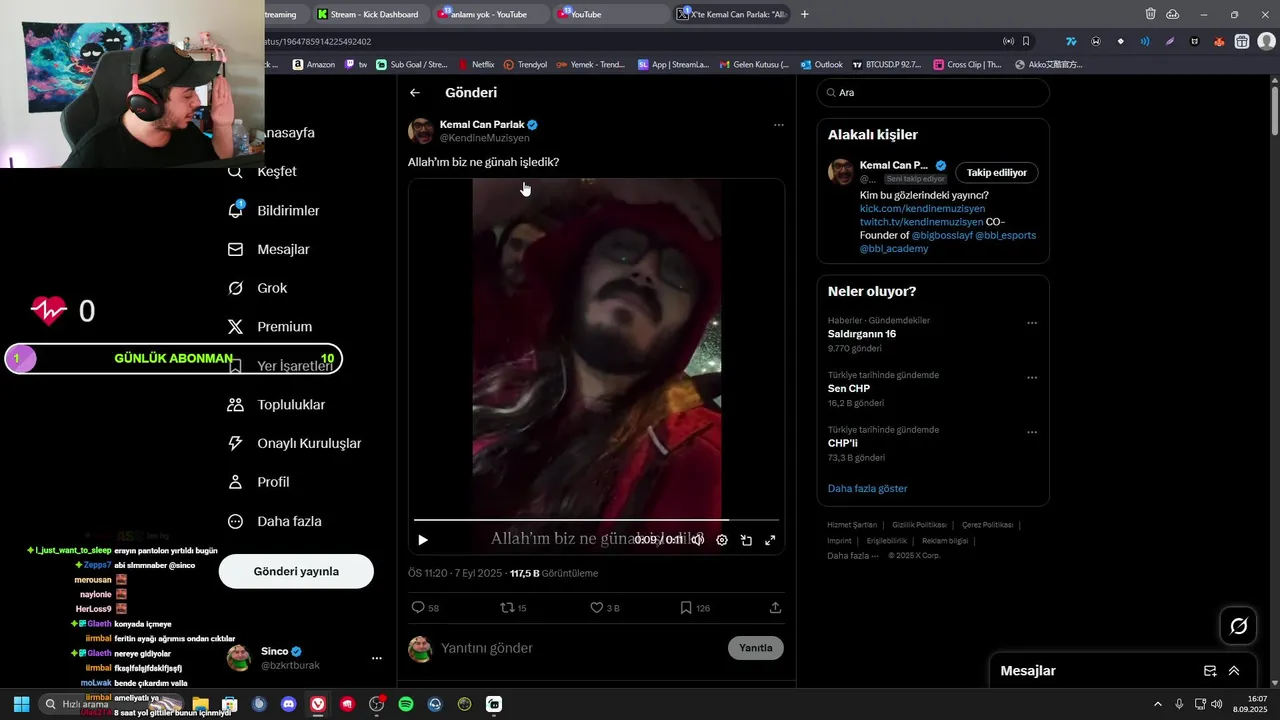Go back using the Gönderi arrow
Image resolution: width=1280 pixels, height=720 pixels.
(415, 93)
